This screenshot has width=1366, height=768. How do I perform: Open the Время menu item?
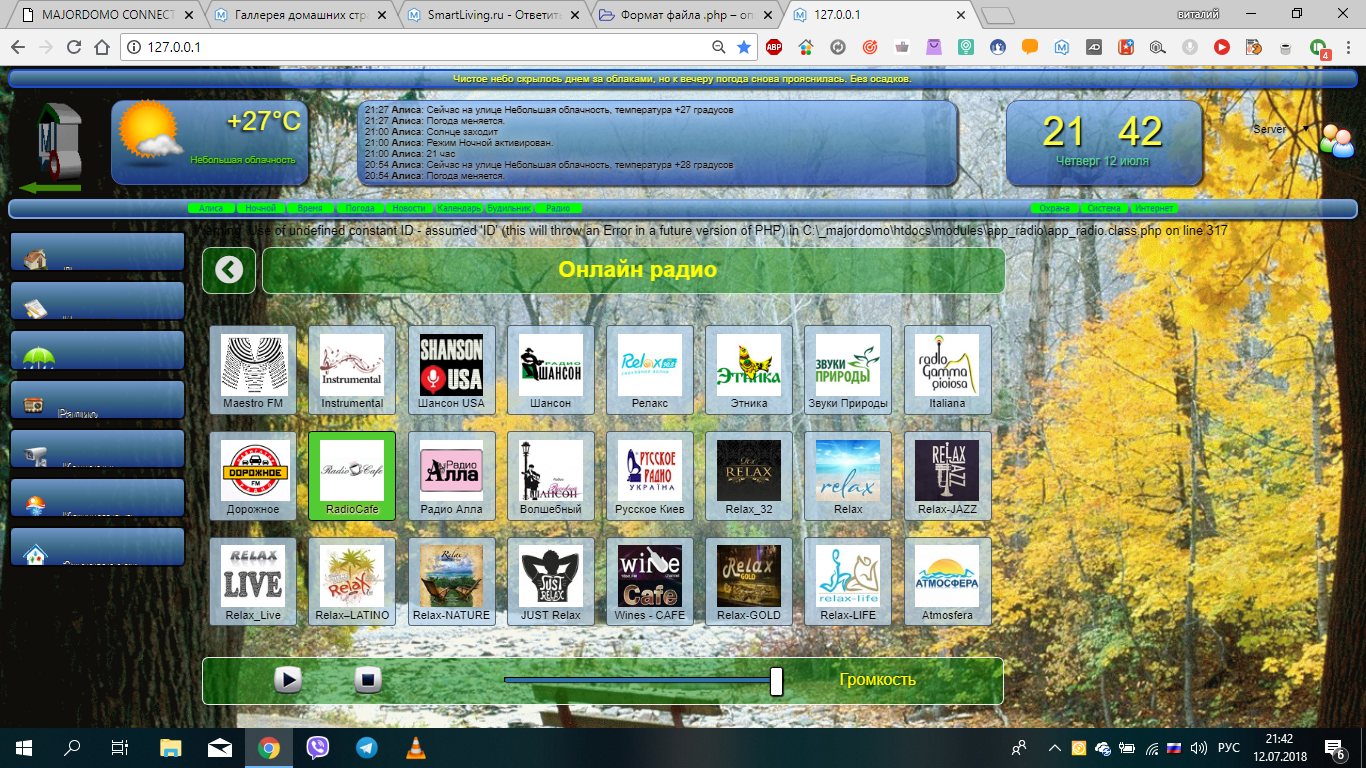(311, 208)
